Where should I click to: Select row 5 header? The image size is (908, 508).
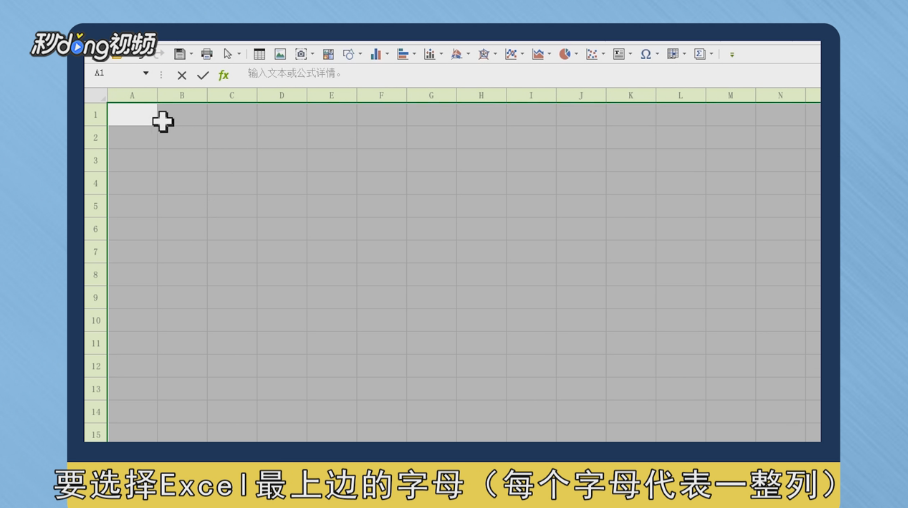[x=96, y=206]
